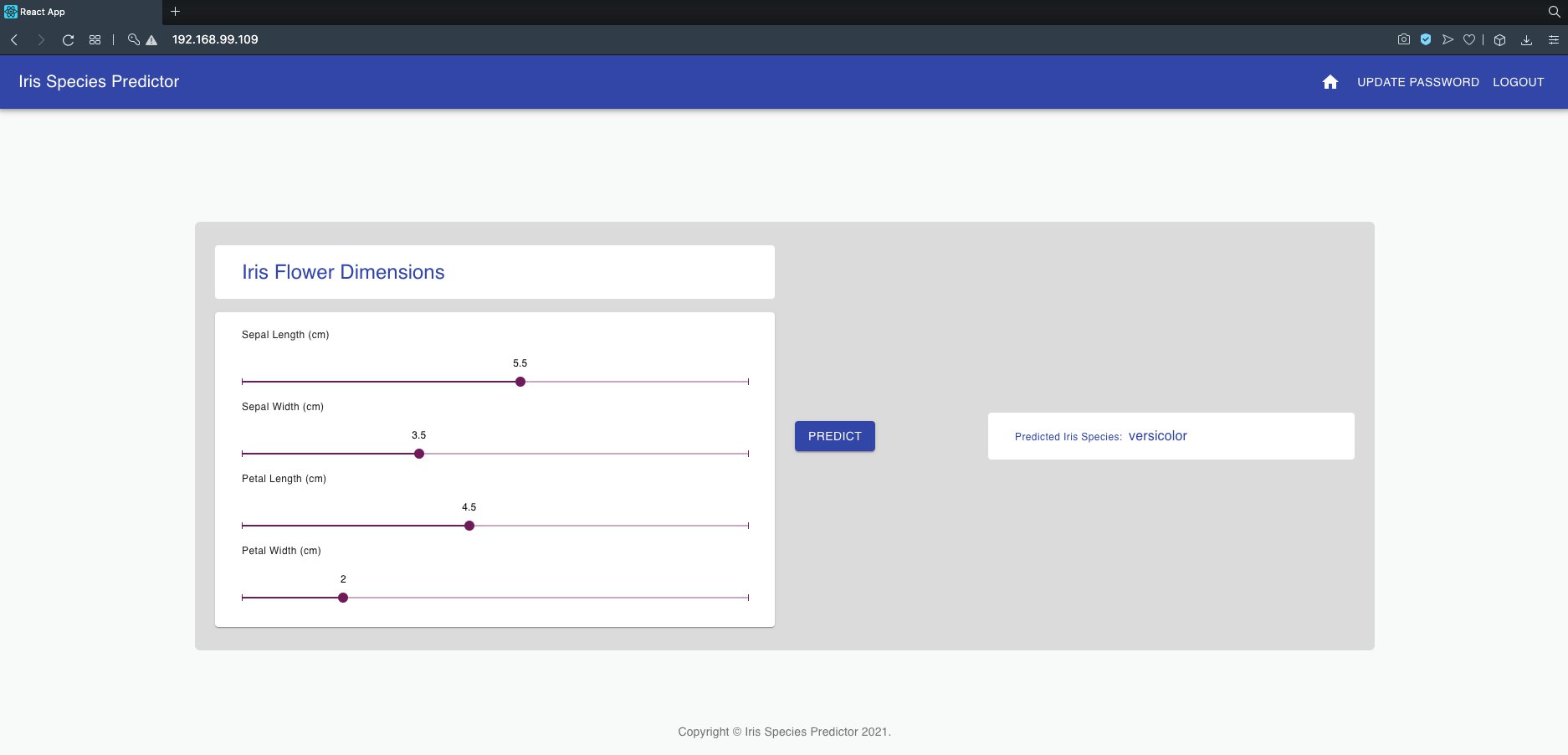Open the cube extensions icon
The width and height of the screenshot is (1568, 755).
[1499, 39]
